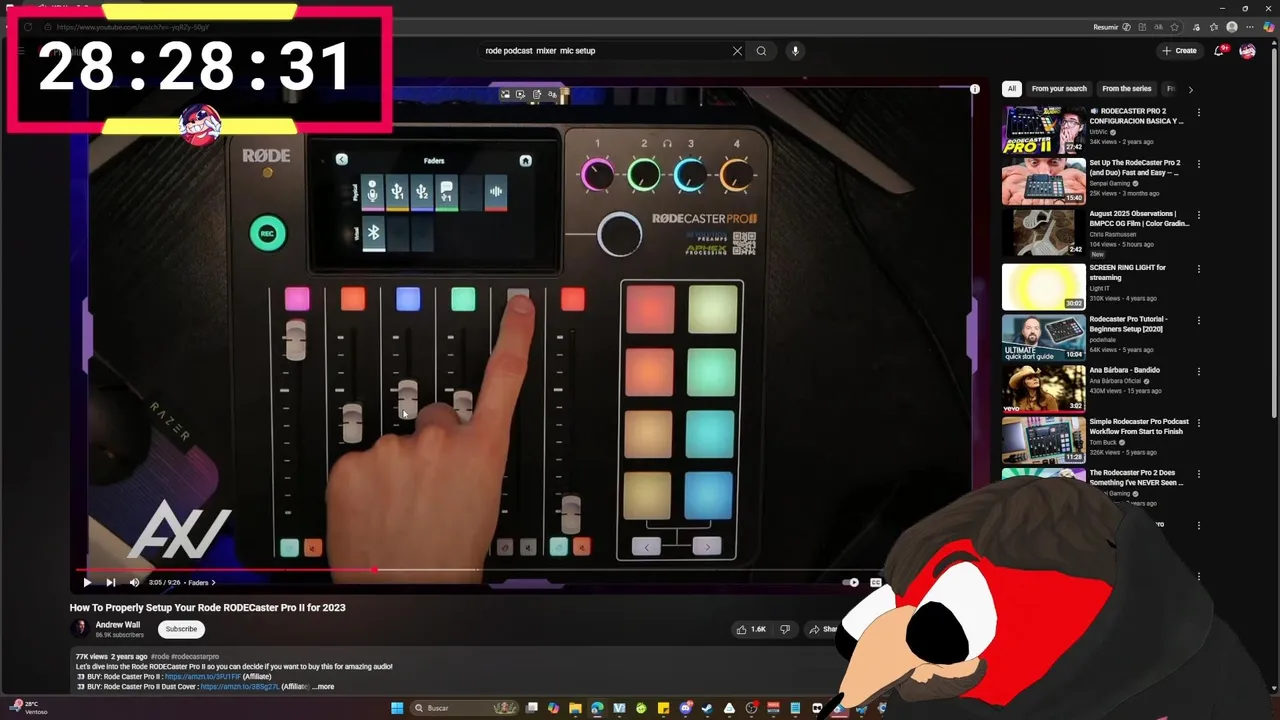Open options menu for SCREEN RING LIGHT video
The width and height of the screenshot is (1280, 720).
tap(1198, 269)
